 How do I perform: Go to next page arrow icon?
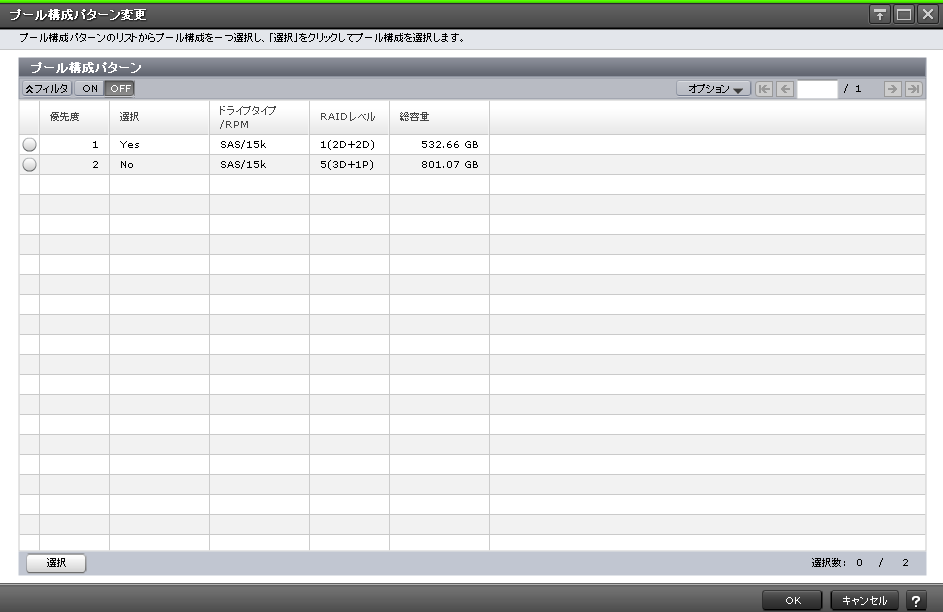[892, 89]
